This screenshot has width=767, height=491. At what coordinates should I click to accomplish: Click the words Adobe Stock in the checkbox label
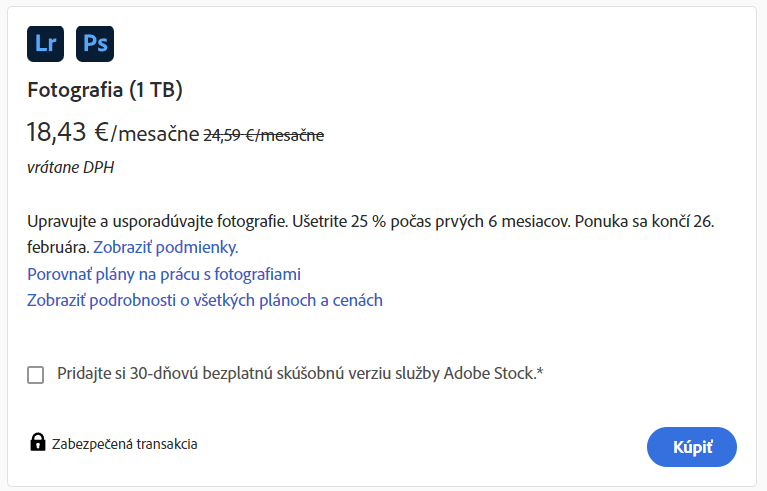(489, 374)
